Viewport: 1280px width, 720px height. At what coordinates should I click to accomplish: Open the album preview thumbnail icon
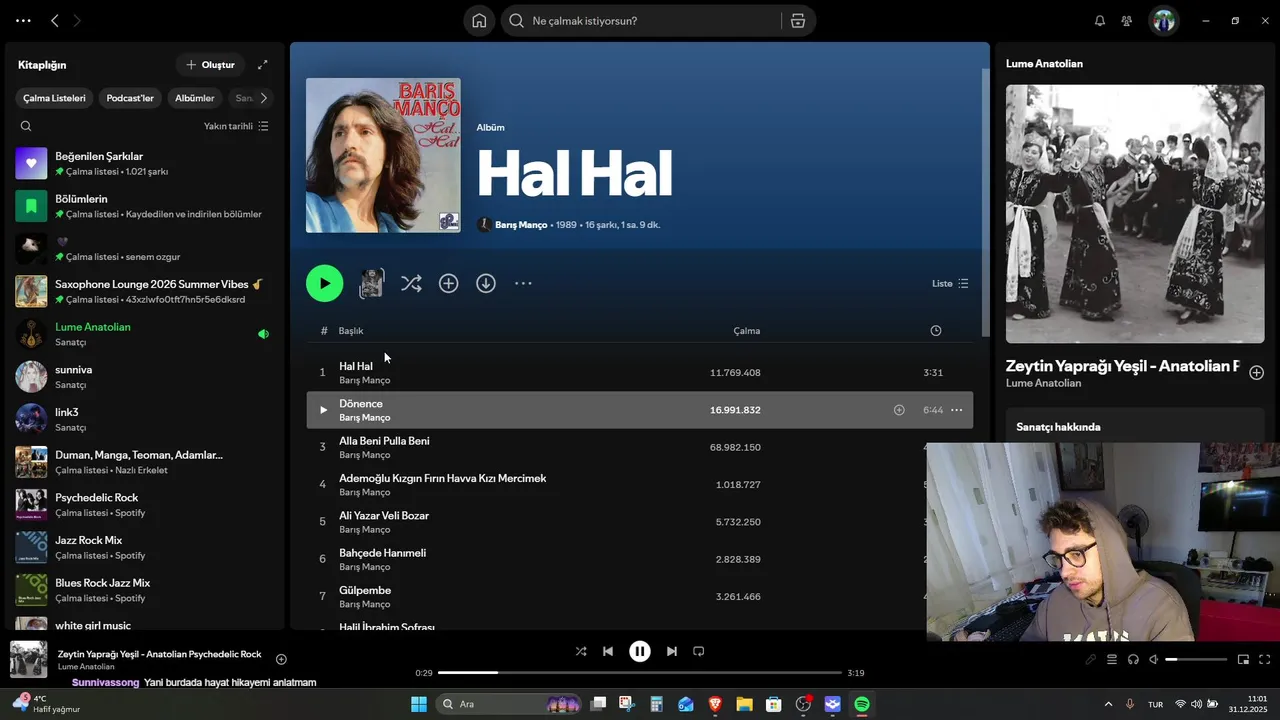(372, 284)
